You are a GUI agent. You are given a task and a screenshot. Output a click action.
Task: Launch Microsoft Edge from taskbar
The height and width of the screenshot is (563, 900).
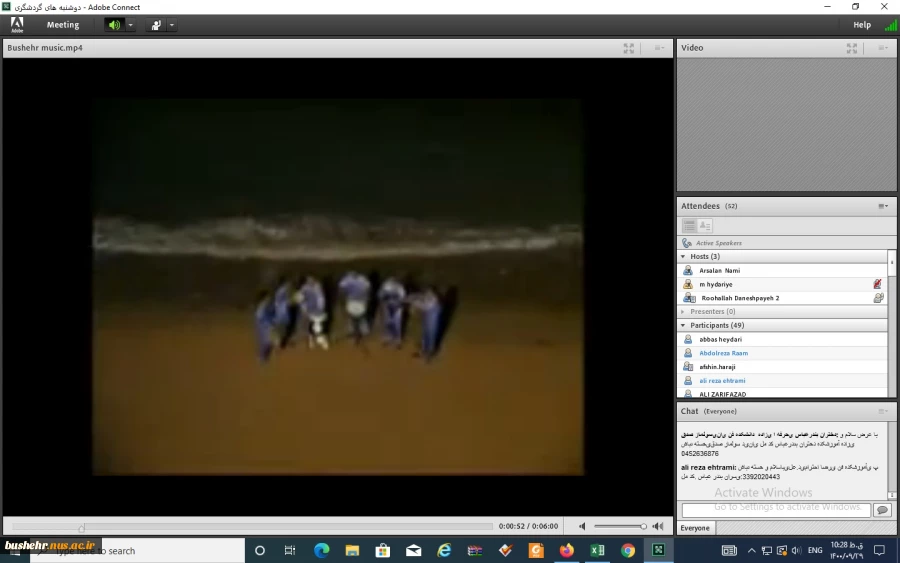[x=321, y=551]
